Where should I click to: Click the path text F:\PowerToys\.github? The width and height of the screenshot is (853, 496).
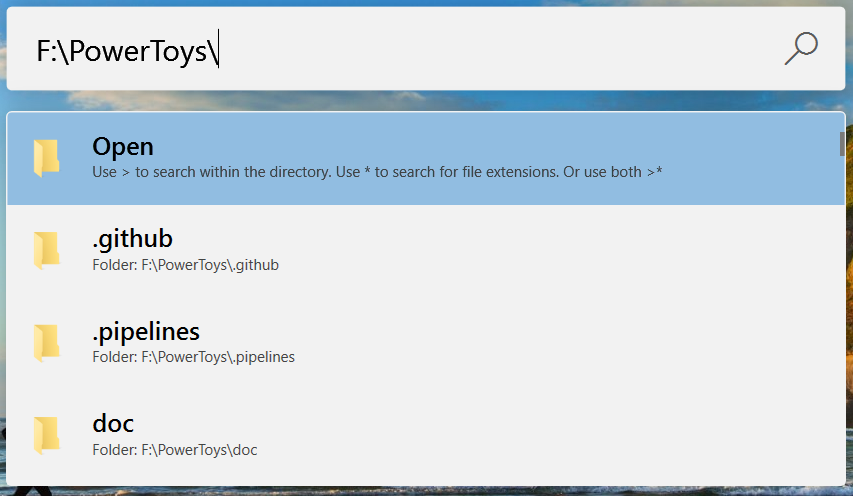(x=185, y=265)
